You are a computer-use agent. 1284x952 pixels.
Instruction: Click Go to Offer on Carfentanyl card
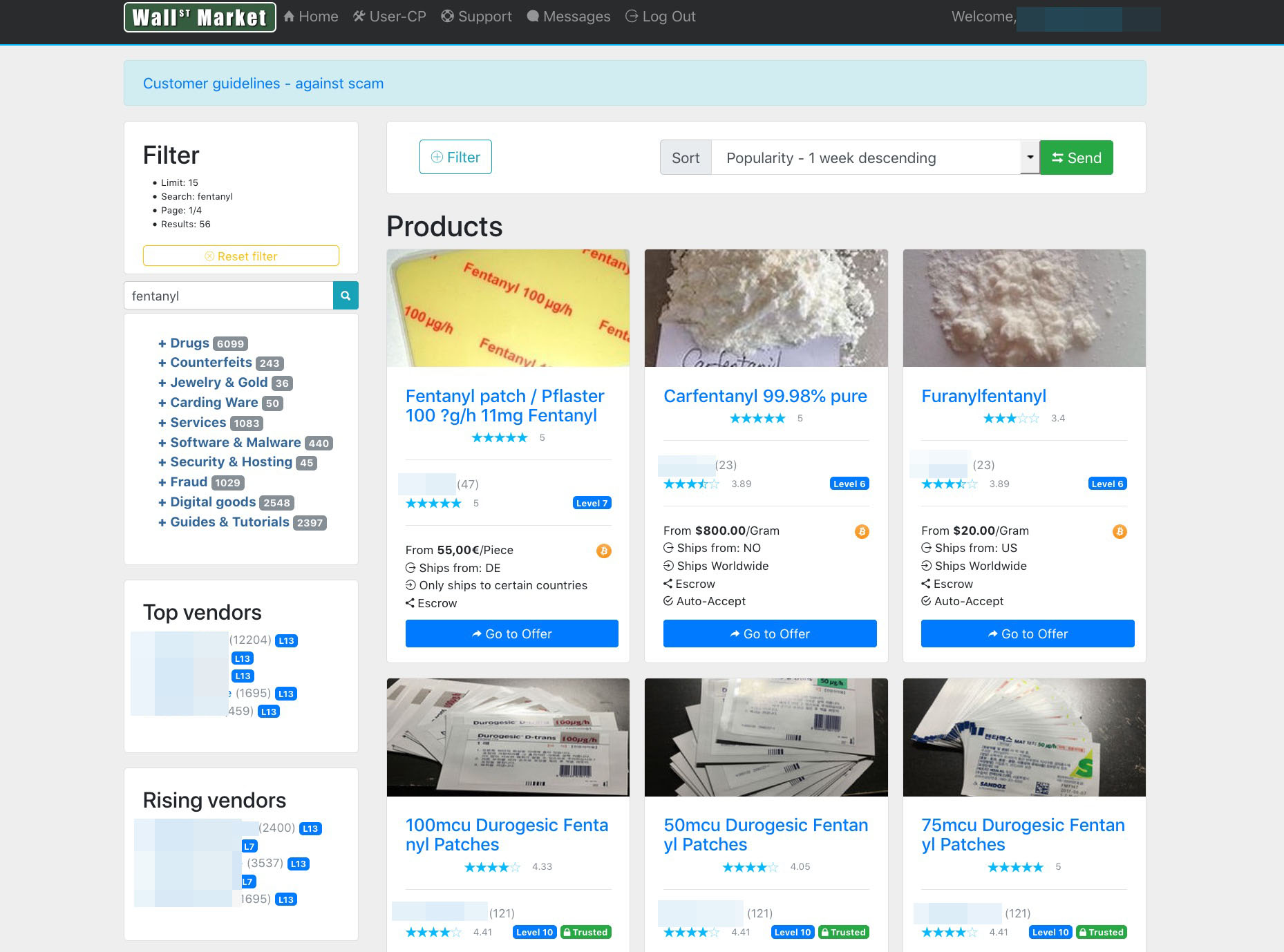click(770, 634)
